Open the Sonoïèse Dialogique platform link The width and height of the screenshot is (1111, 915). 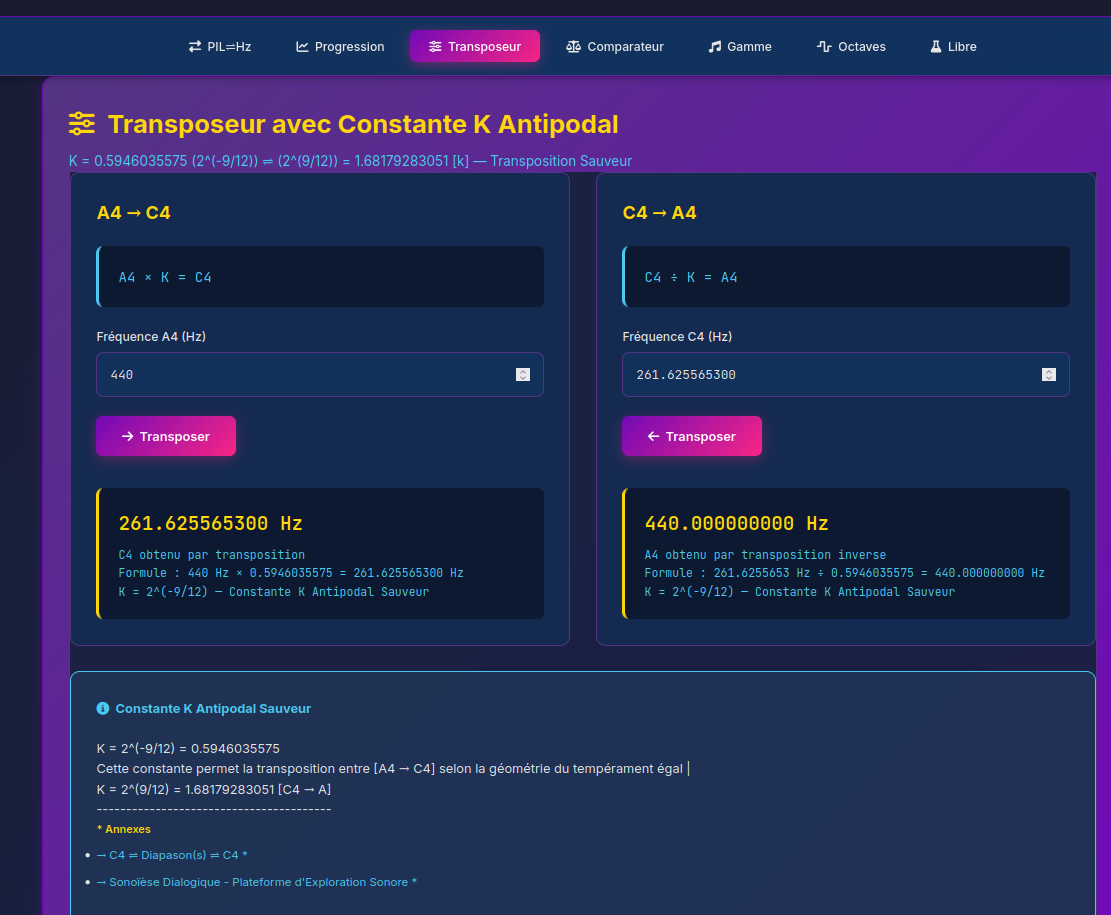coord(256,882)
